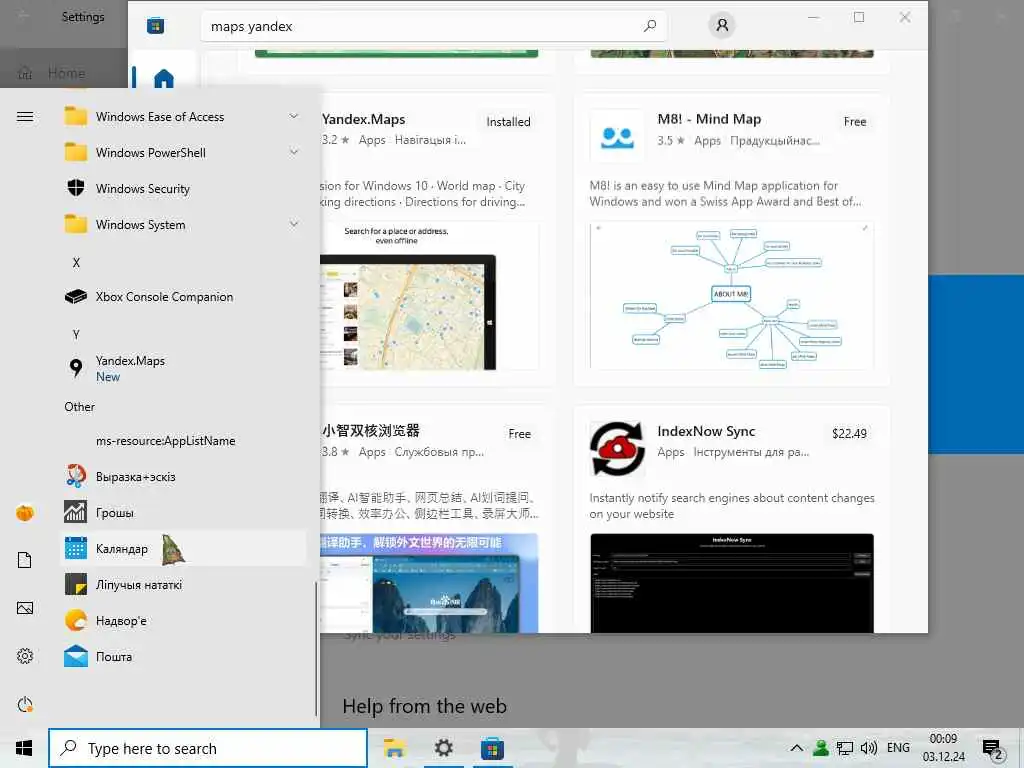
Task: Open IndexNow Sync app title
Action: click(706, 432)
